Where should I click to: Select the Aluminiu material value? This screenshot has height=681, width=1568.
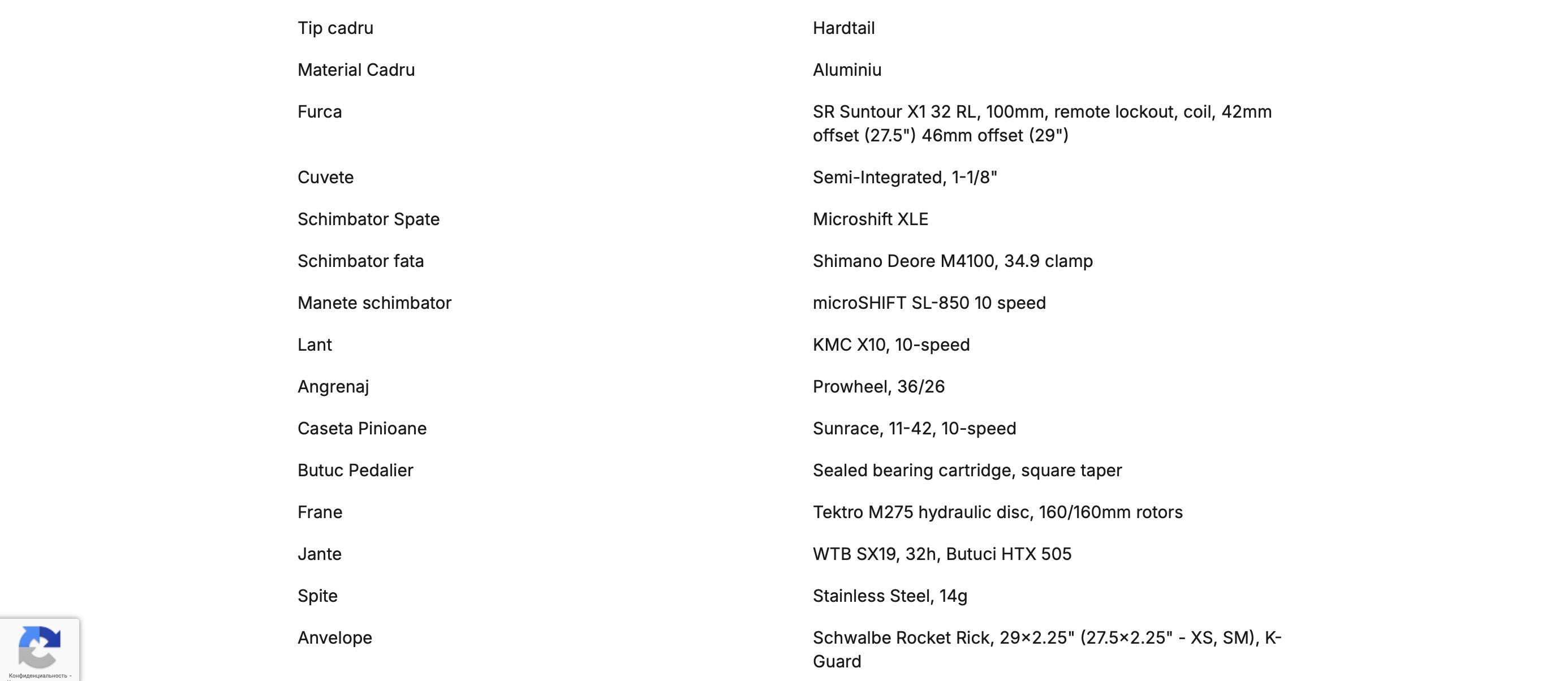(x=847, y=70)
